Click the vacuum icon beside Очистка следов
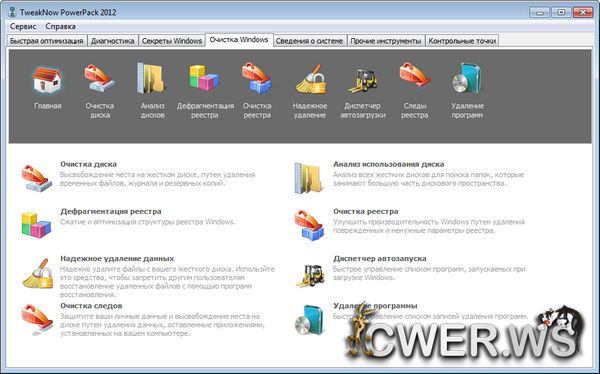The width and height of the screenshot is (600, 374). pos(37,319)
